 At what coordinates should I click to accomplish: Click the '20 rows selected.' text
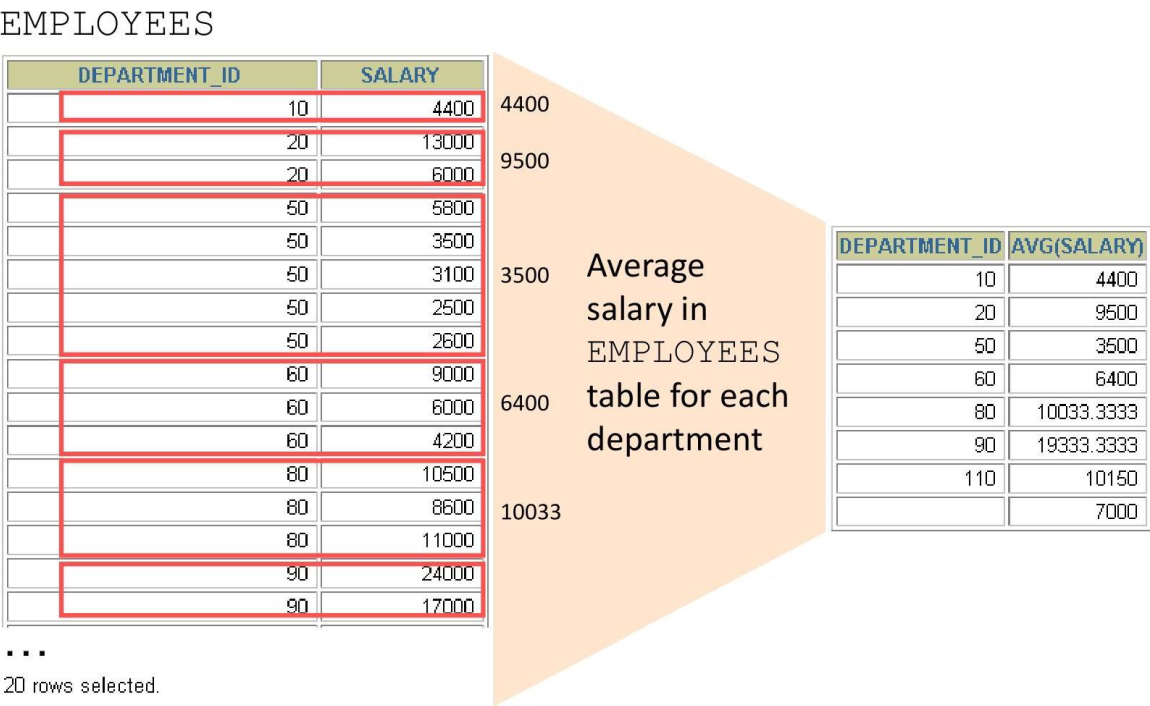coord(81,685)
